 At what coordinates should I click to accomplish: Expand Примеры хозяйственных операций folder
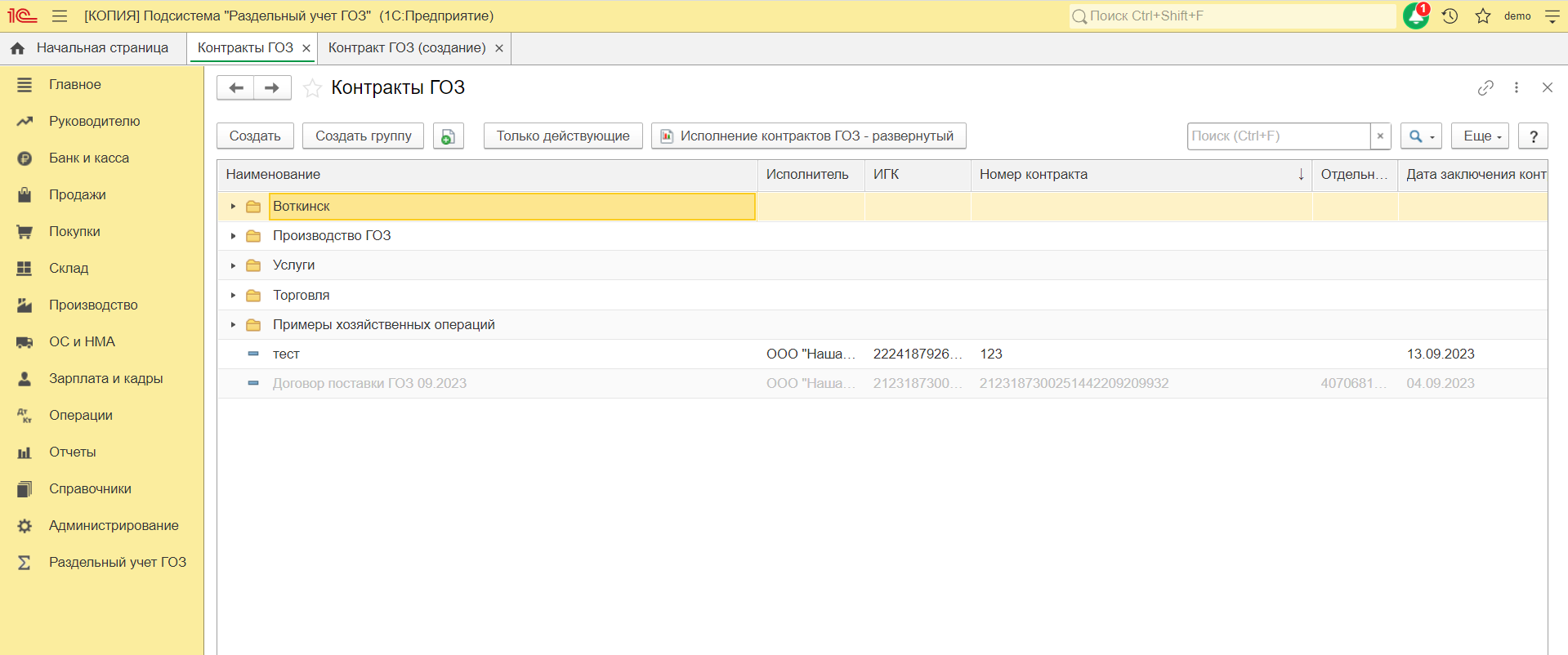click(x=233, y=325)
